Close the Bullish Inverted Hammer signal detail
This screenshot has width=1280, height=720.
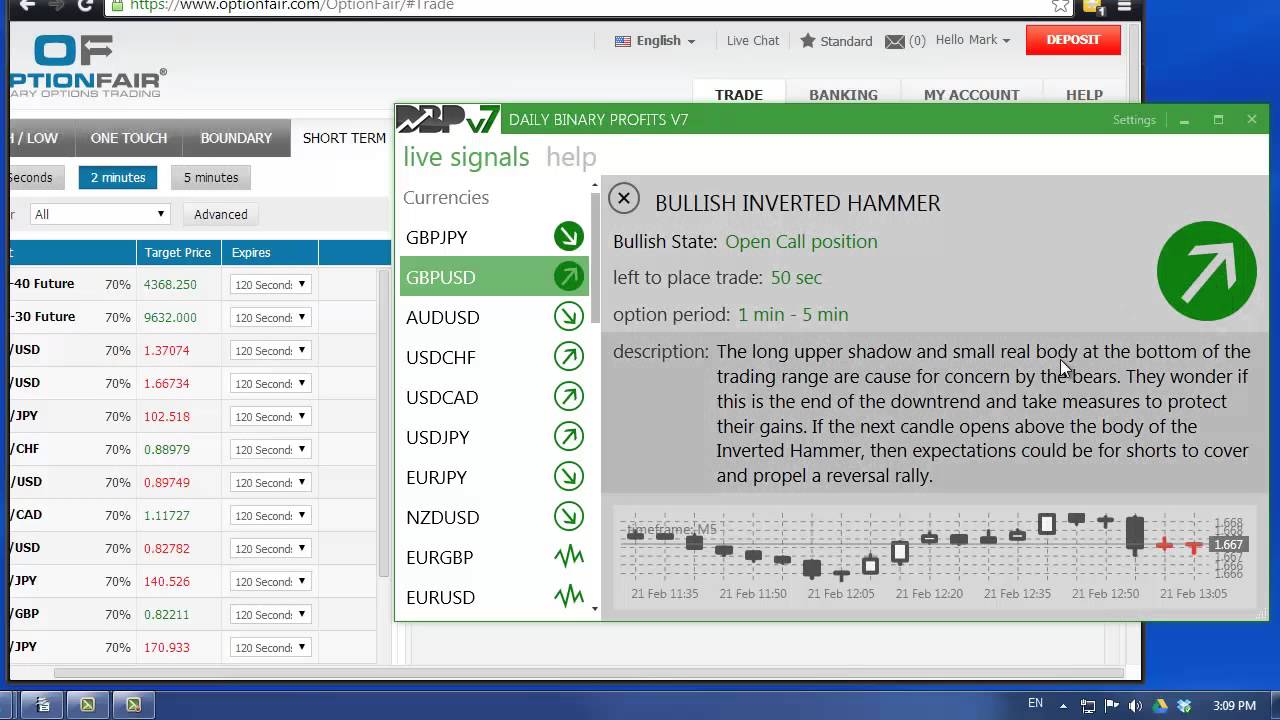click(x=624, y=199)
